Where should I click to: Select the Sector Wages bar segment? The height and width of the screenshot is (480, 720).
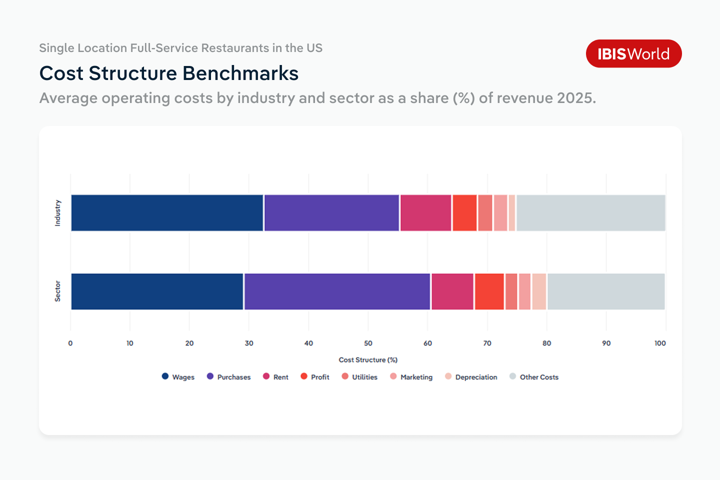click(157, 291)
